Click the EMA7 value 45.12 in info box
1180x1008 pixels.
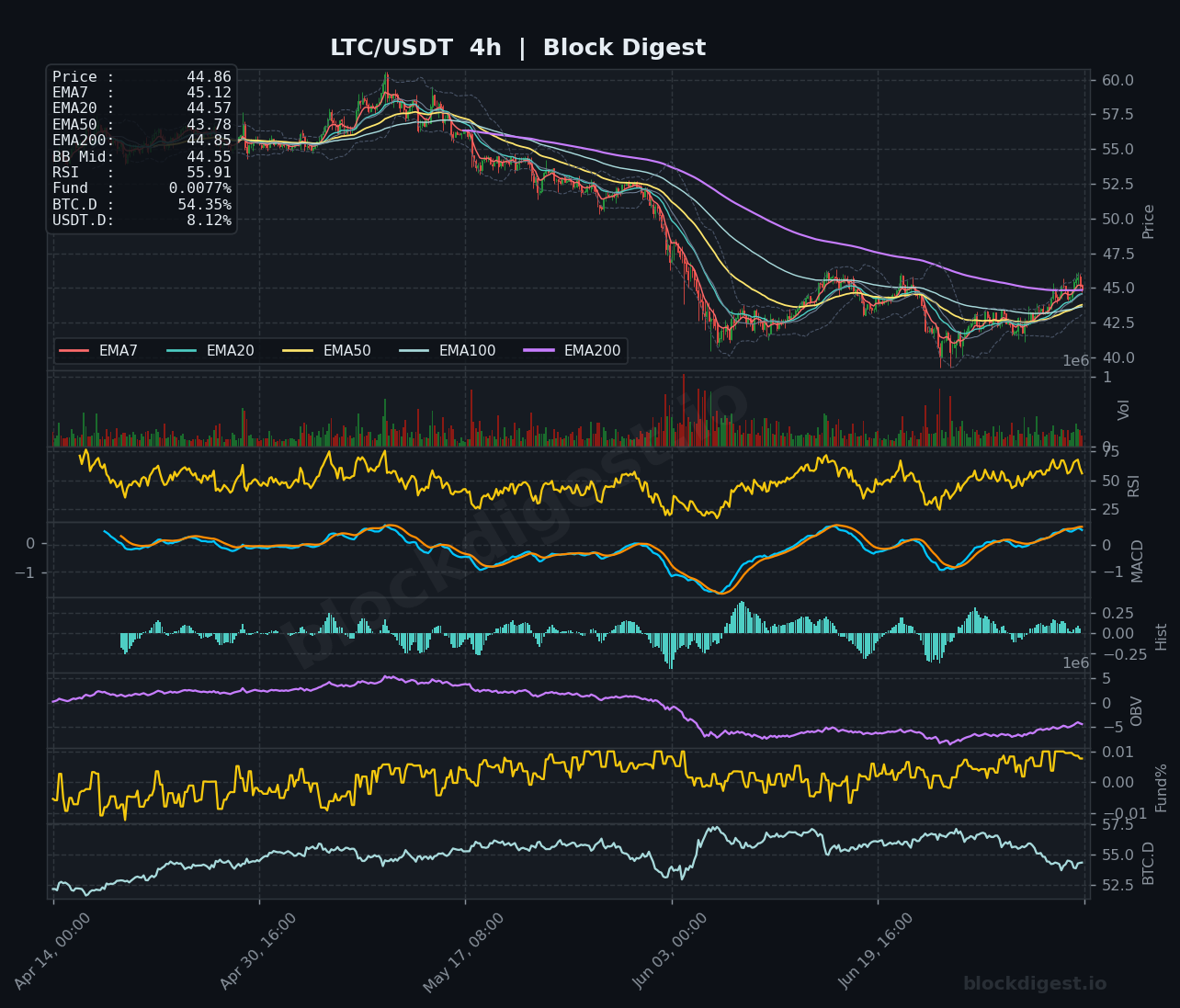click(209, 93)
